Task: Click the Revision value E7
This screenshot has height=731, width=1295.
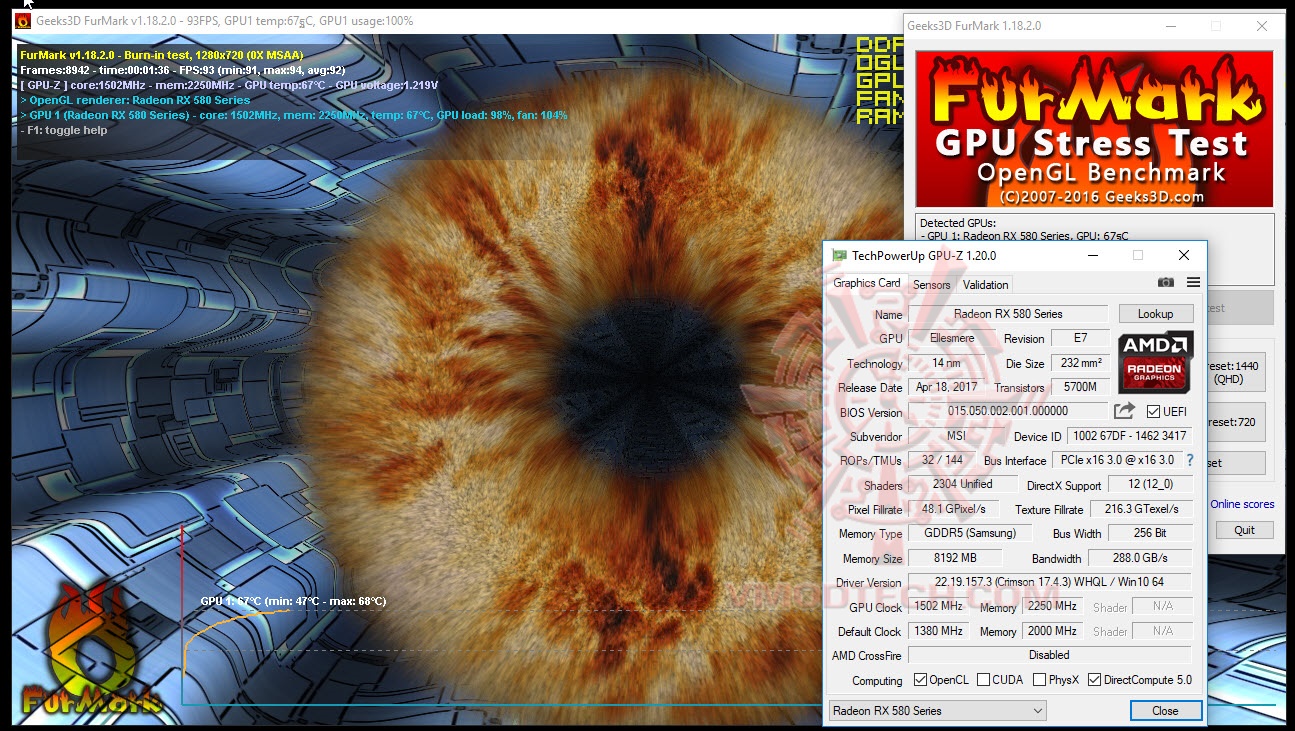Action: 1080,338
